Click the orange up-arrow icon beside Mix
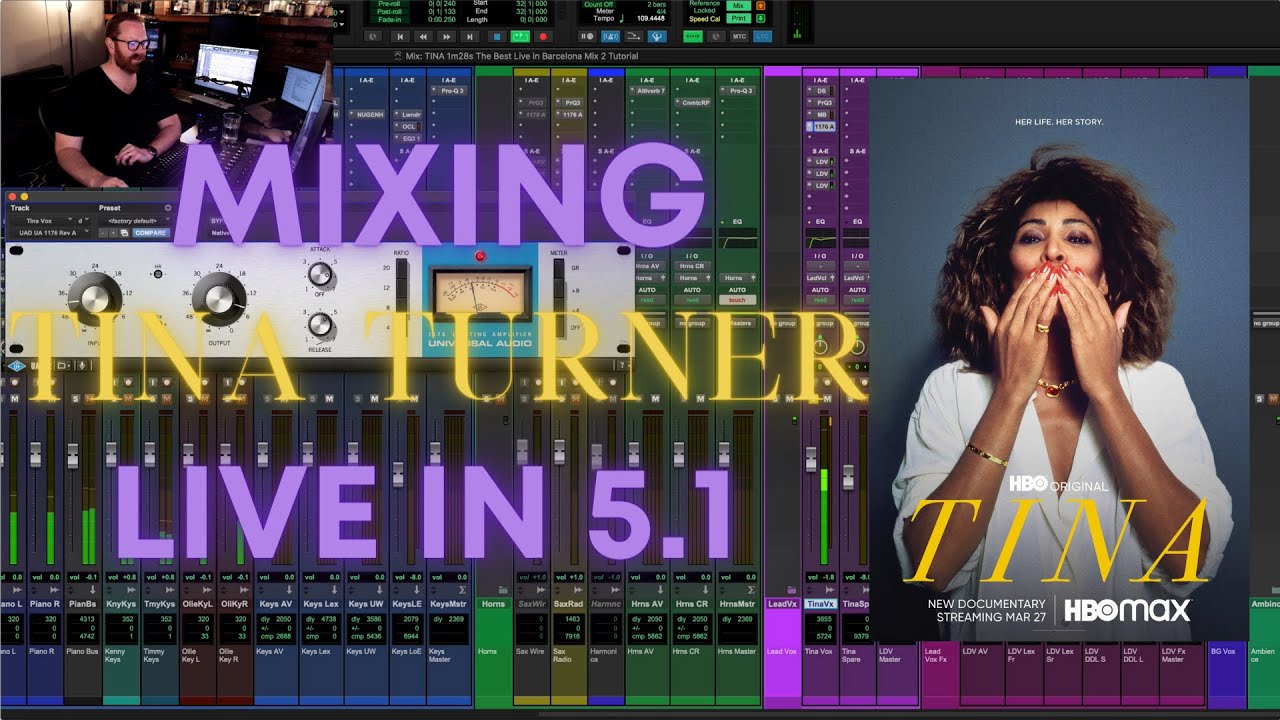The width and height of the screenshot is (1280, 720). pos(761,6)
